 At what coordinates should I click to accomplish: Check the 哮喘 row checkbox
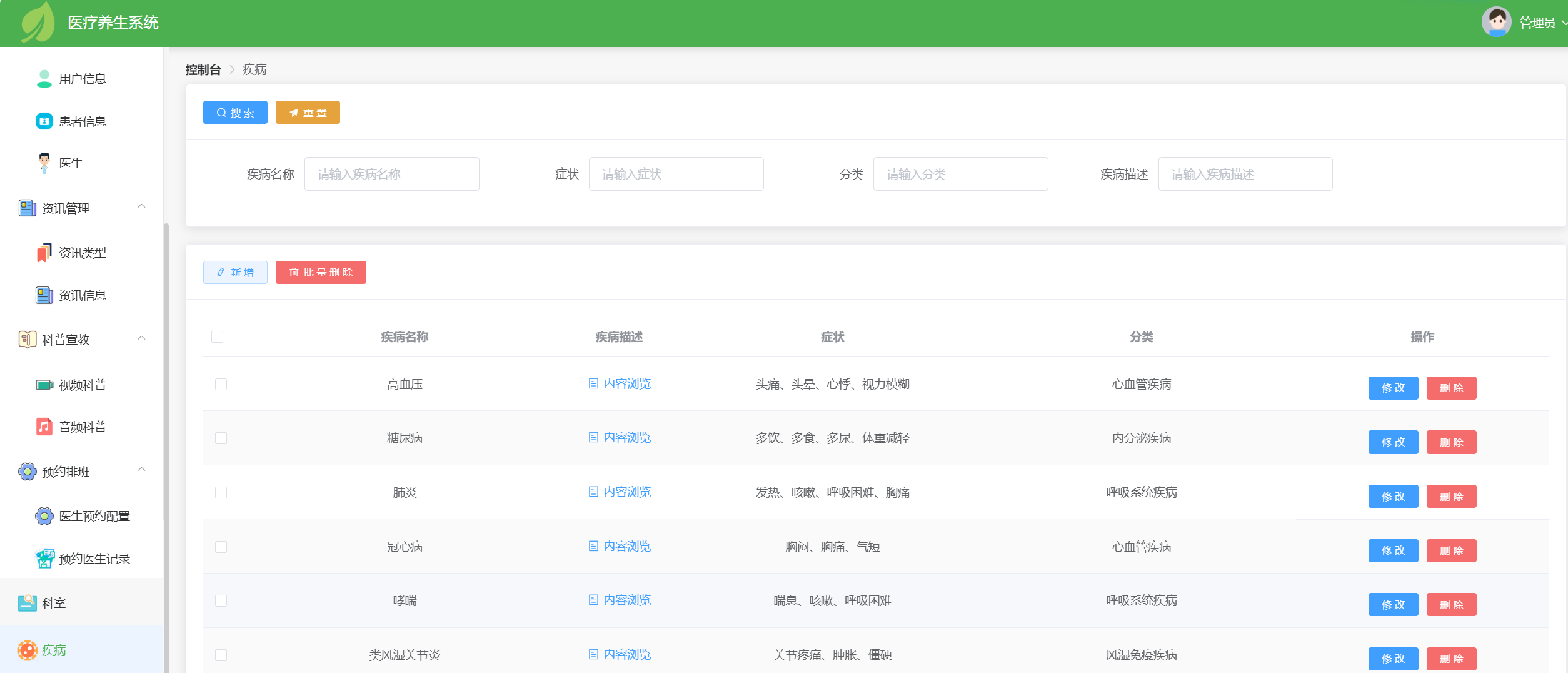221,601
